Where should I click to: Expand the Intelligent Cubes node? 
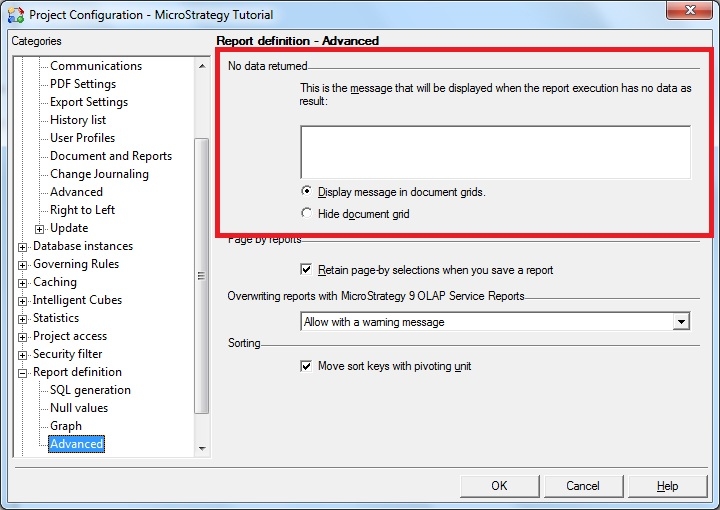(22, 301)
